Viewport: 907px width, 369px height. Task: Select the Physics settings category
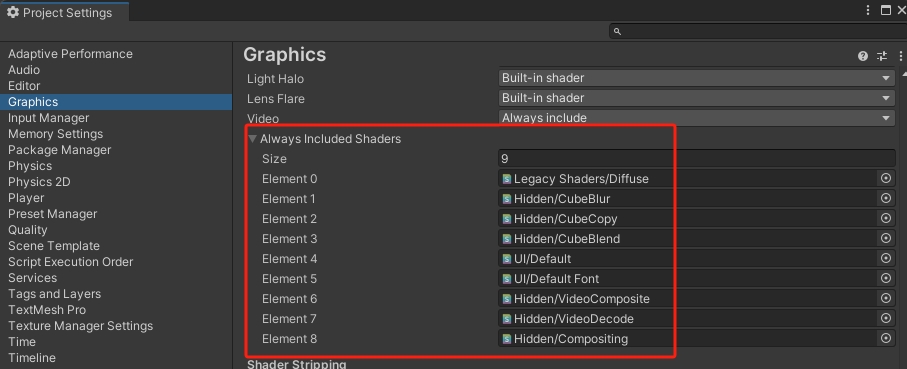click(30, 166)
